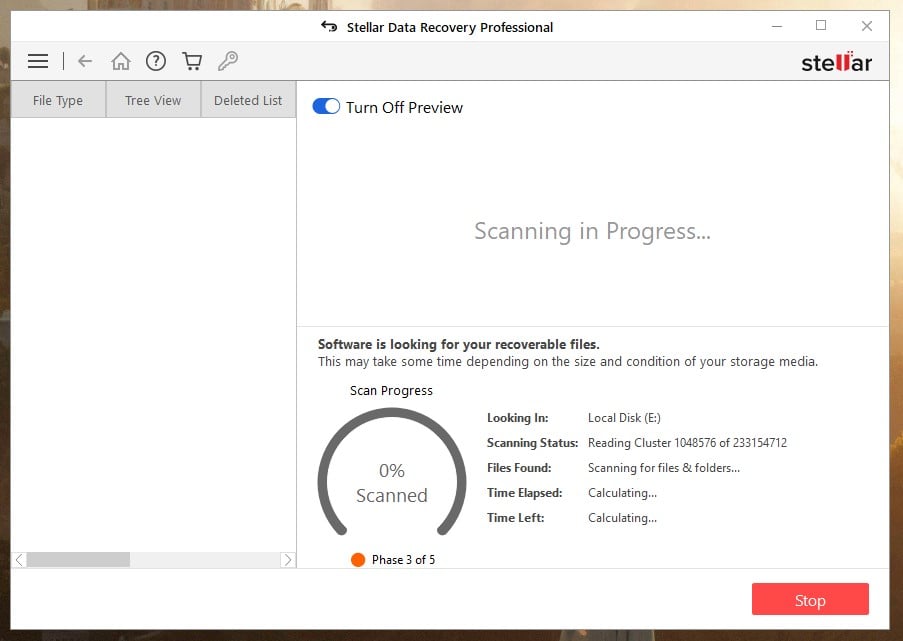The height and width of the screenshot is (641, 903).
Task: Switch to the File Type tab
Action: point(58,100)
